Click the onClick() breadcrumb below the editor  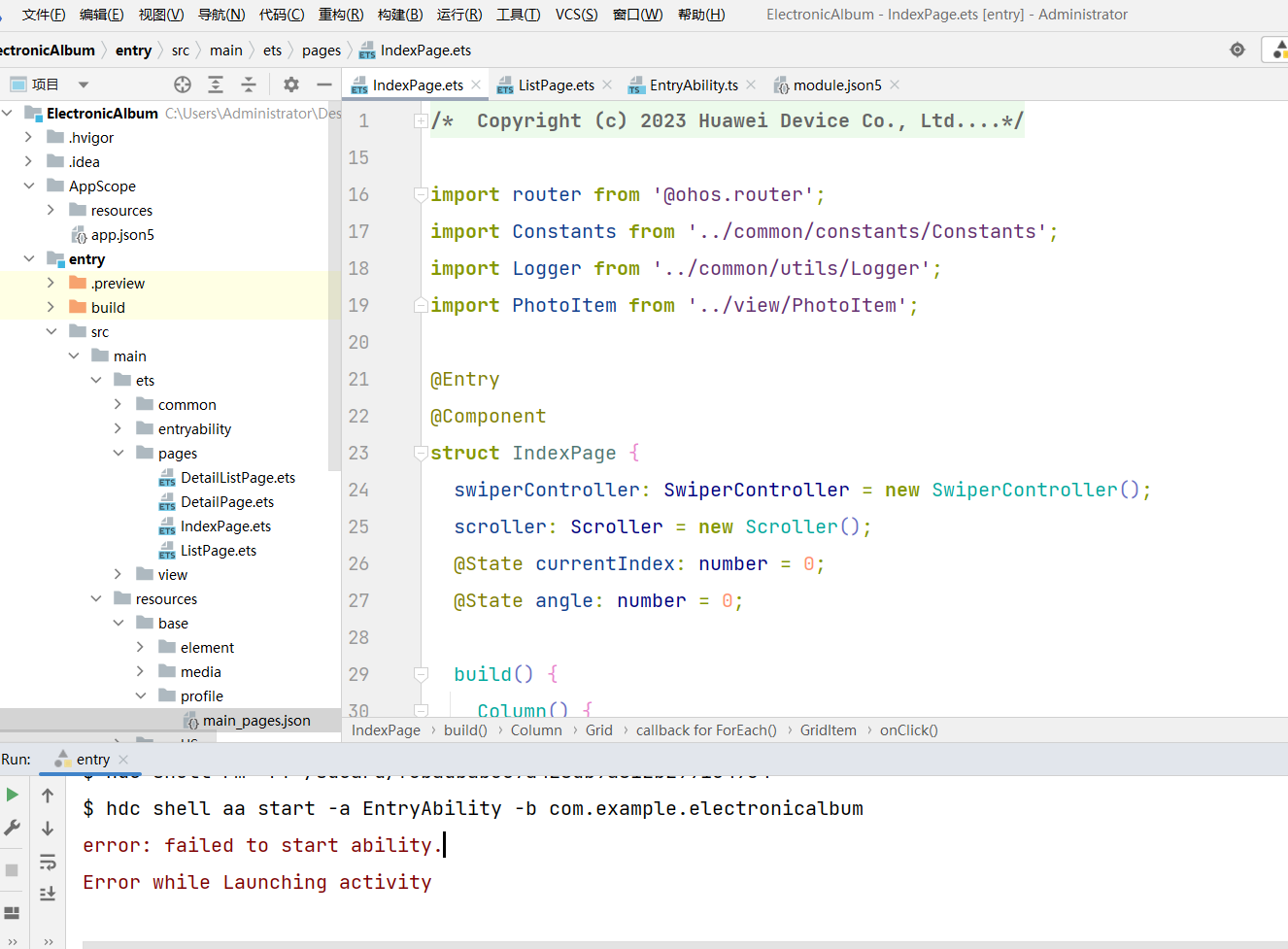click(x=909, y=730)
